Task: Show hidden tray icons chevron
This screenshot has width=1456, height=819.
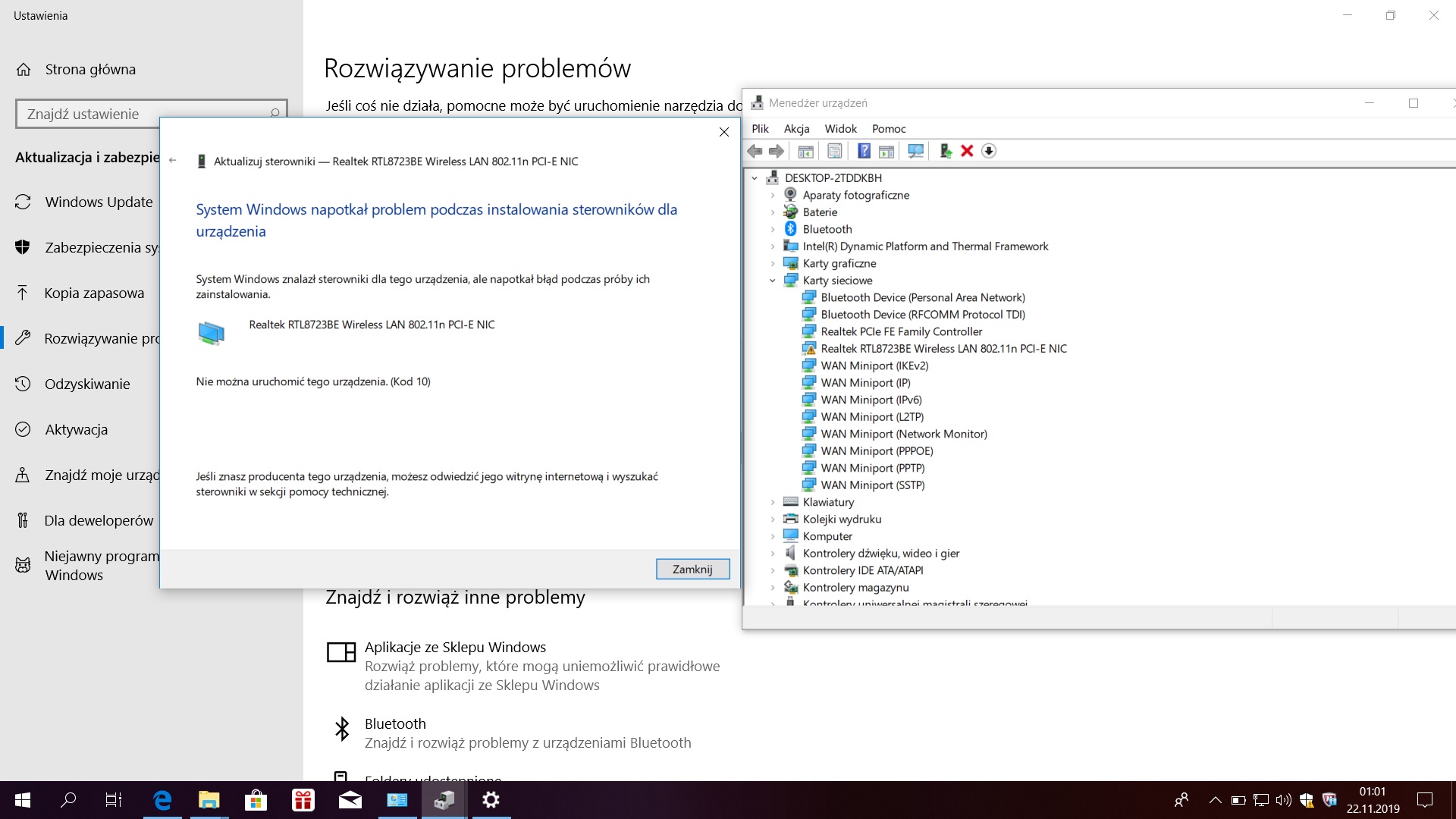Action: click(x=1216, y=800)
